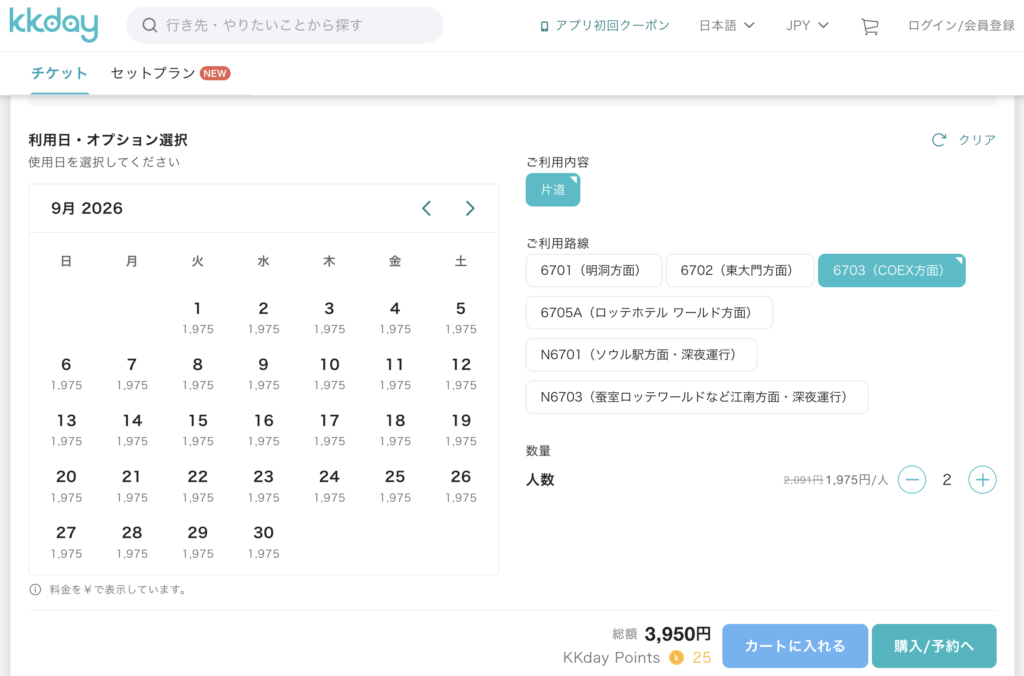Select September 25 on calendar
Screen dimensions: 1024x676
[395, 485]
